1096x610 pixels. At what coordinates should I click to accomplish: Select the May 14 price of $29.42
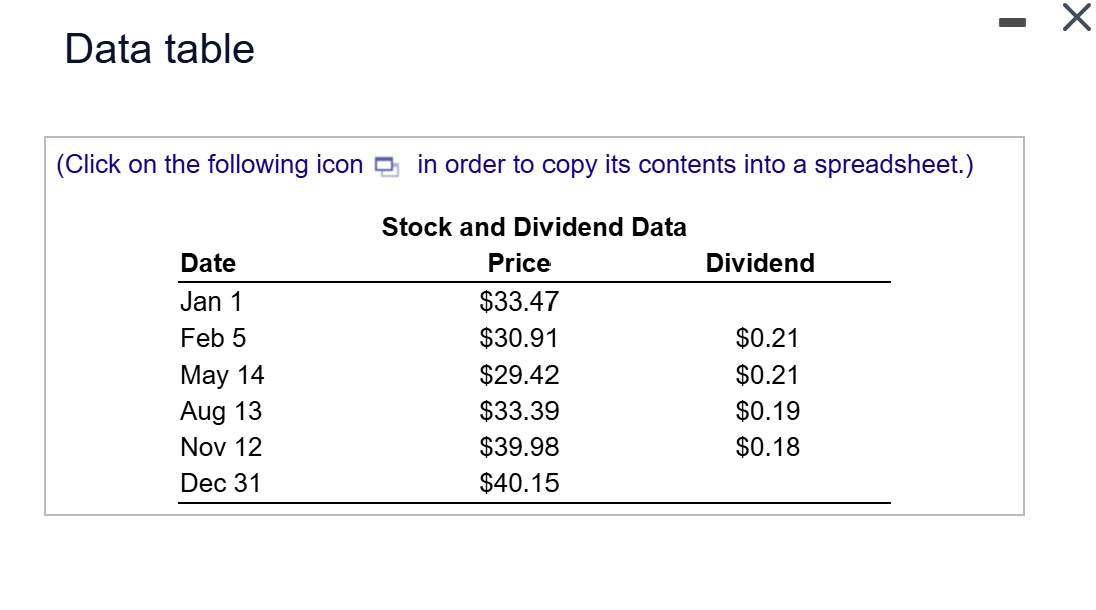[x=519, y=374]
